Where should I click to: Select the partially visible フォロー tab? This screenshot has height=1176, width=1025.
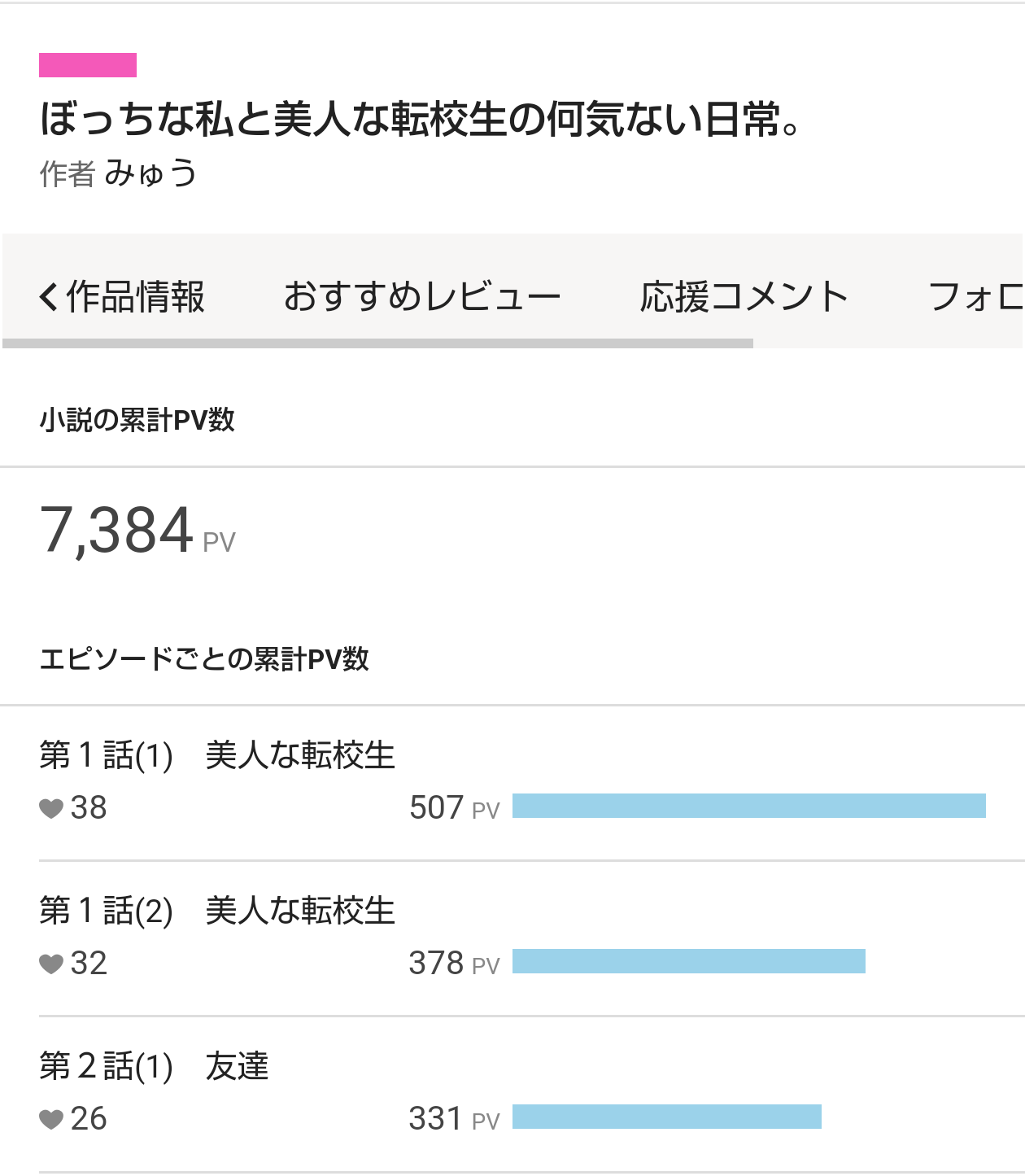[975, 296]
